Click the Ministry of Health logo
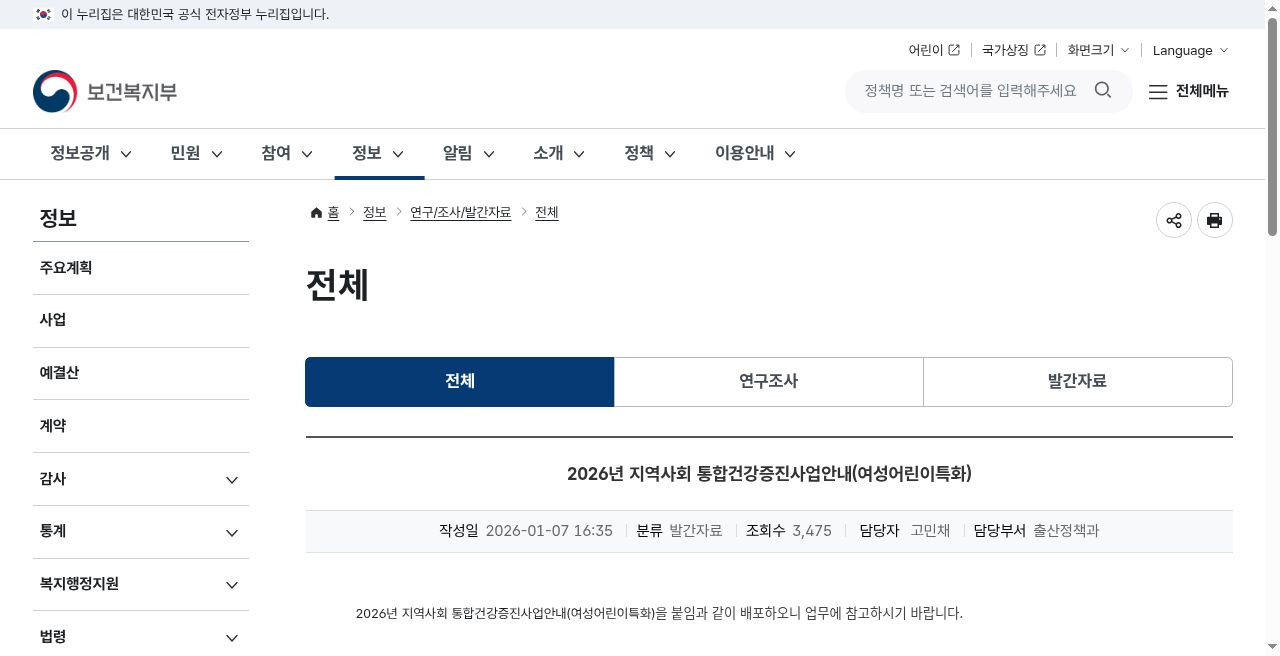Image resolution: width=1280 pixels, height=656 pixels. point(105,92)
